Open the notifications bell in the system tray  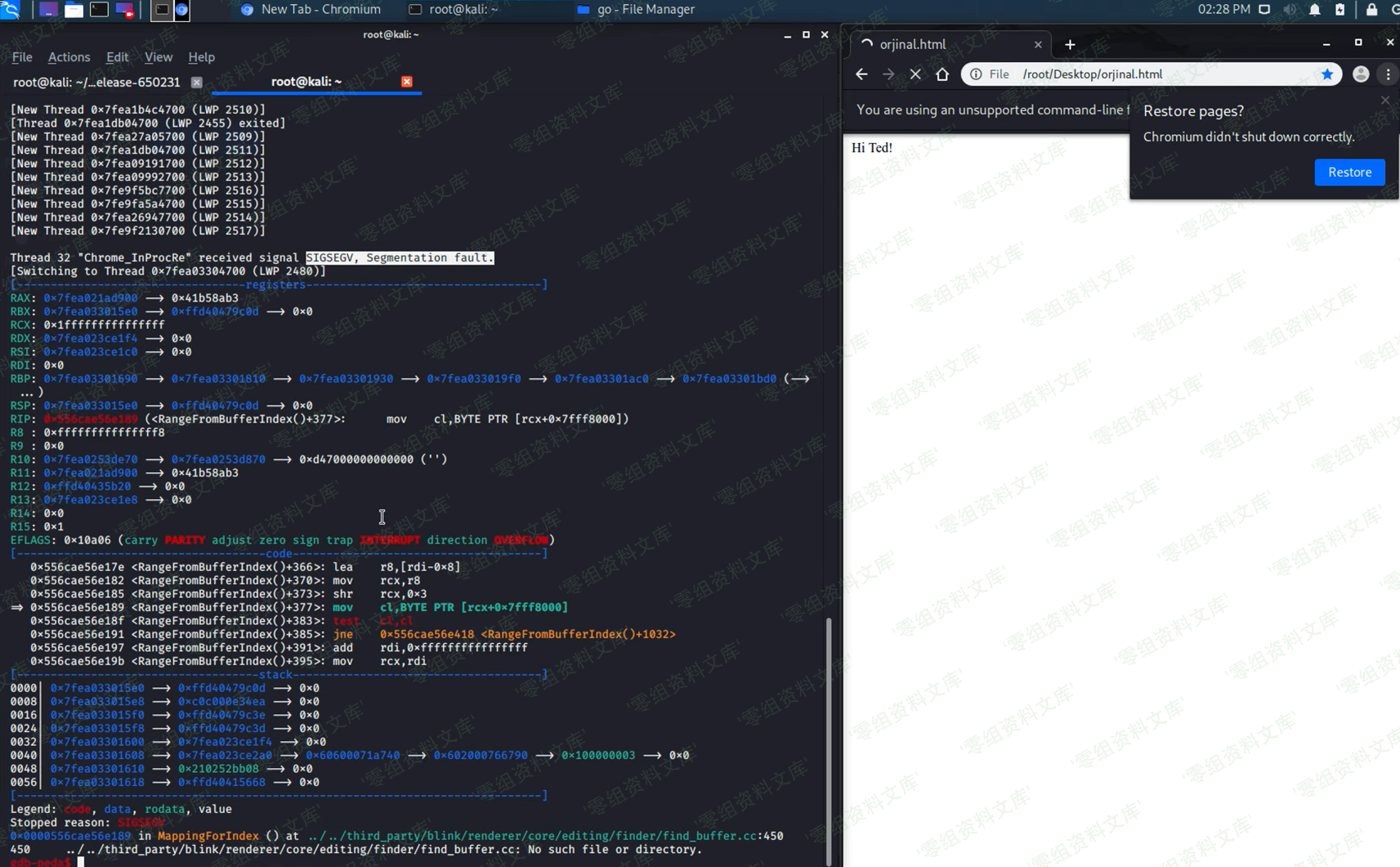1314,9
